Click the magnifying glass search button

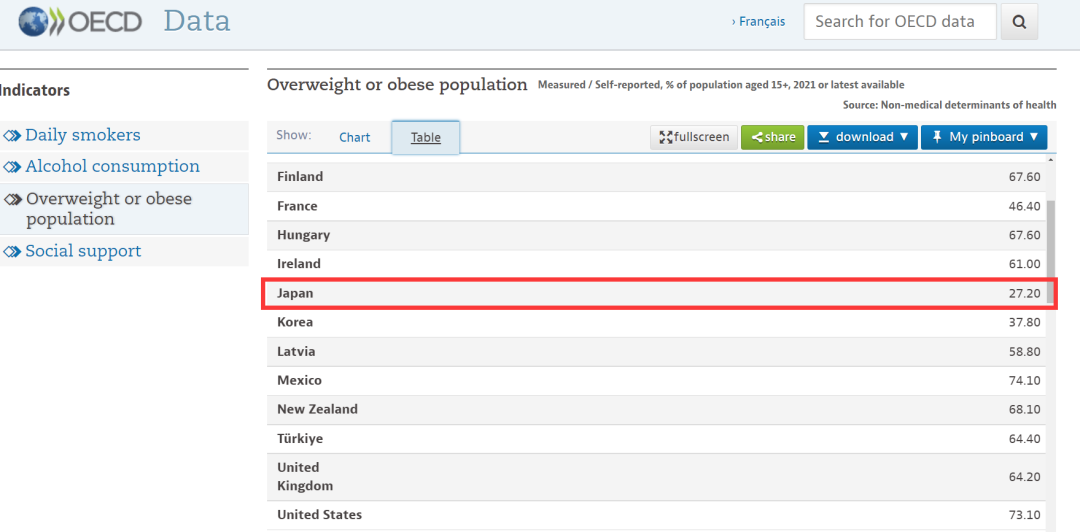[x=1019, y=22]
